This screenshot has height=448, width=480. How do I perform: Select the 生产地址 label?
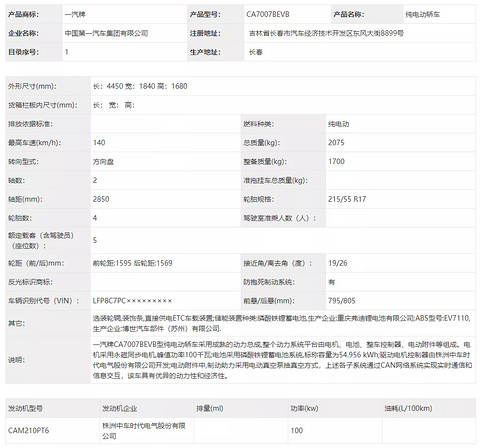point(205,52)
